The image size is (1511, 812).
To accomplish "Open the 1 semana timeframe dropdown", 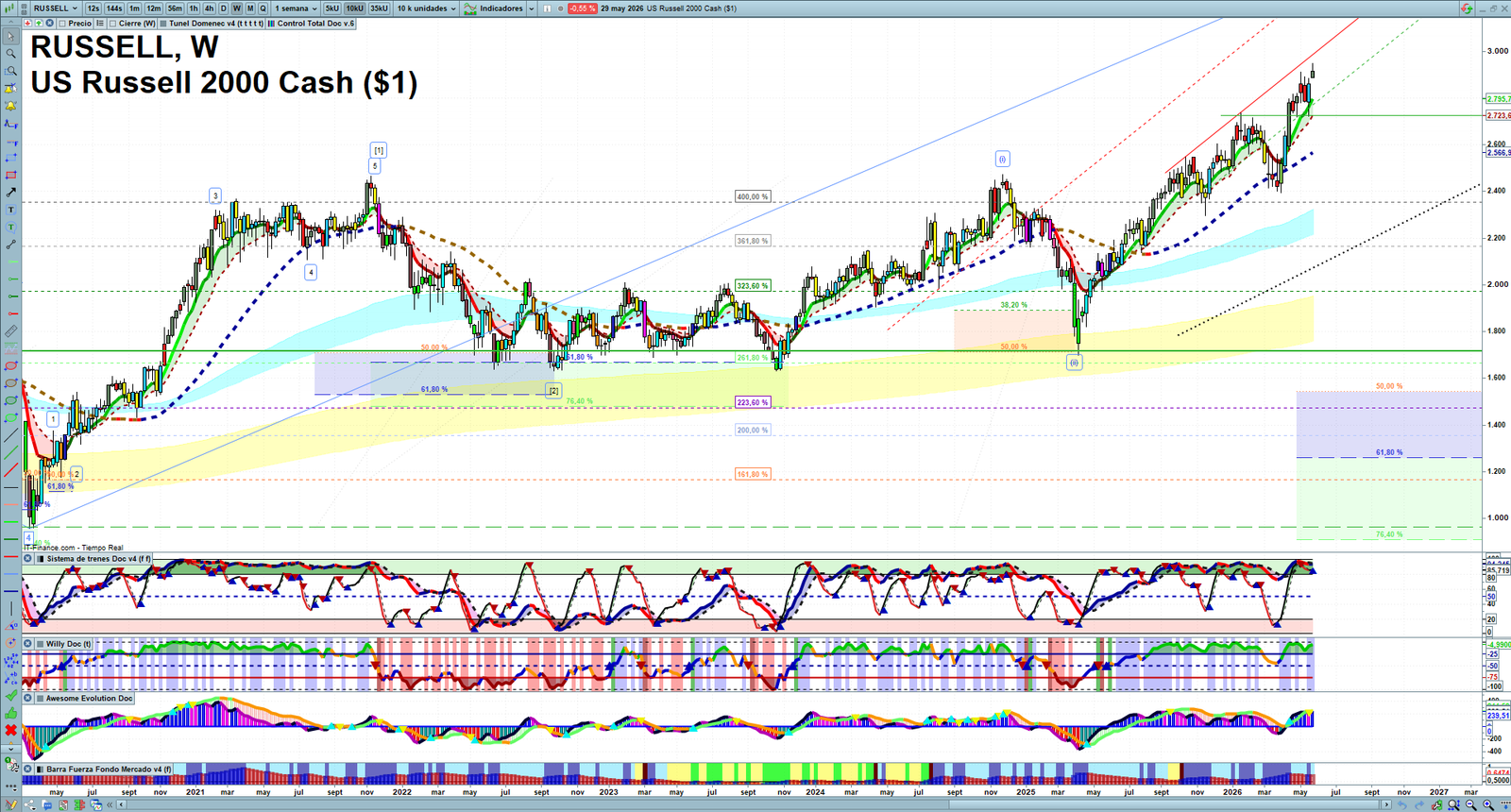I will pos(297,8).
